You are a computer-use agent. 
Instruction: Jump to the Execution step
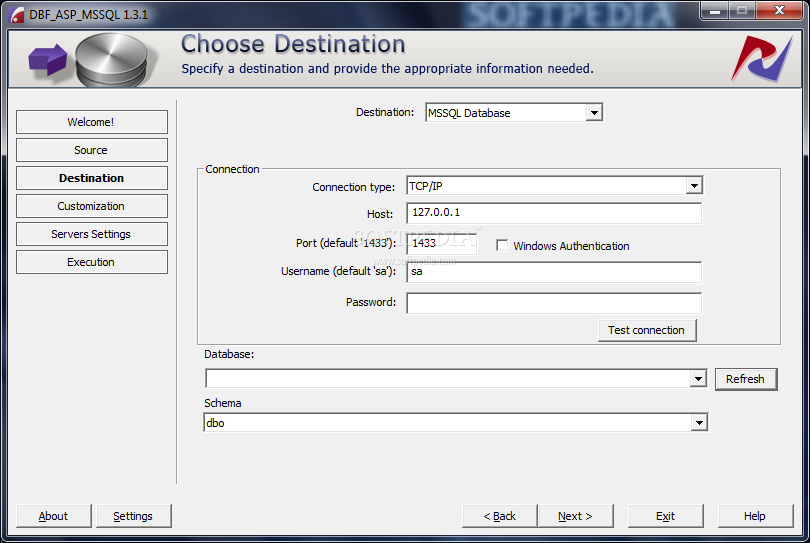(92, 262)
